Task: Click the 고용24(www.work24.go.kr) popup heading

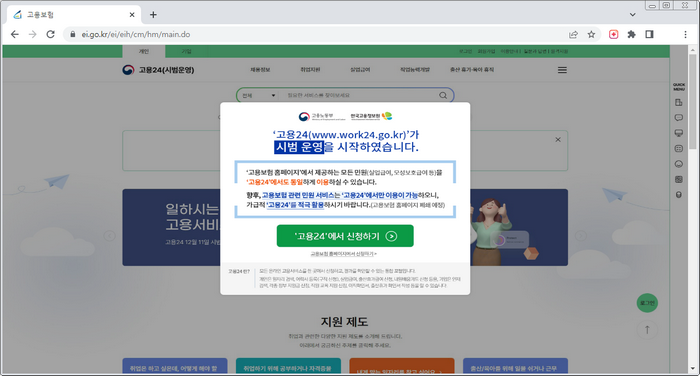Action: pyautogui.click(x=346, y=135)
